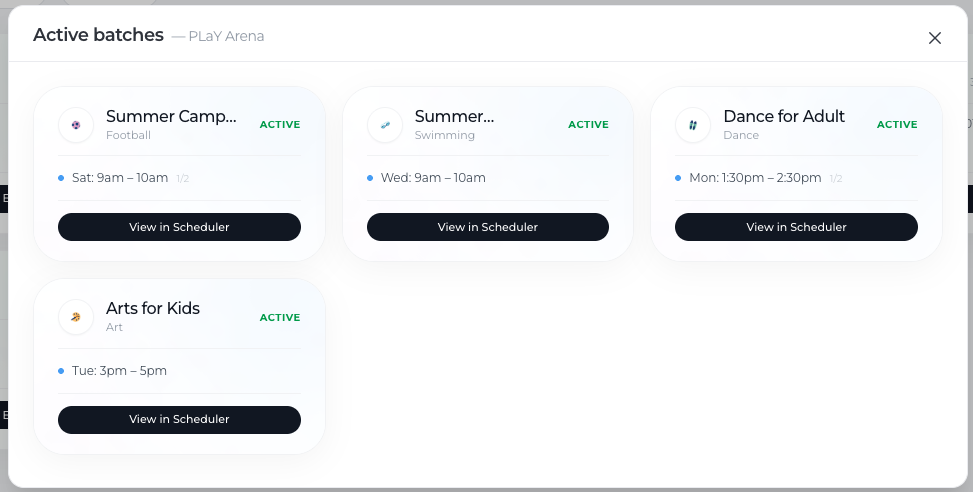Viewport: 973px width, 492px height.
Task: Click the Wed 9am – 10am schedule slot
Action: point(433,178)
